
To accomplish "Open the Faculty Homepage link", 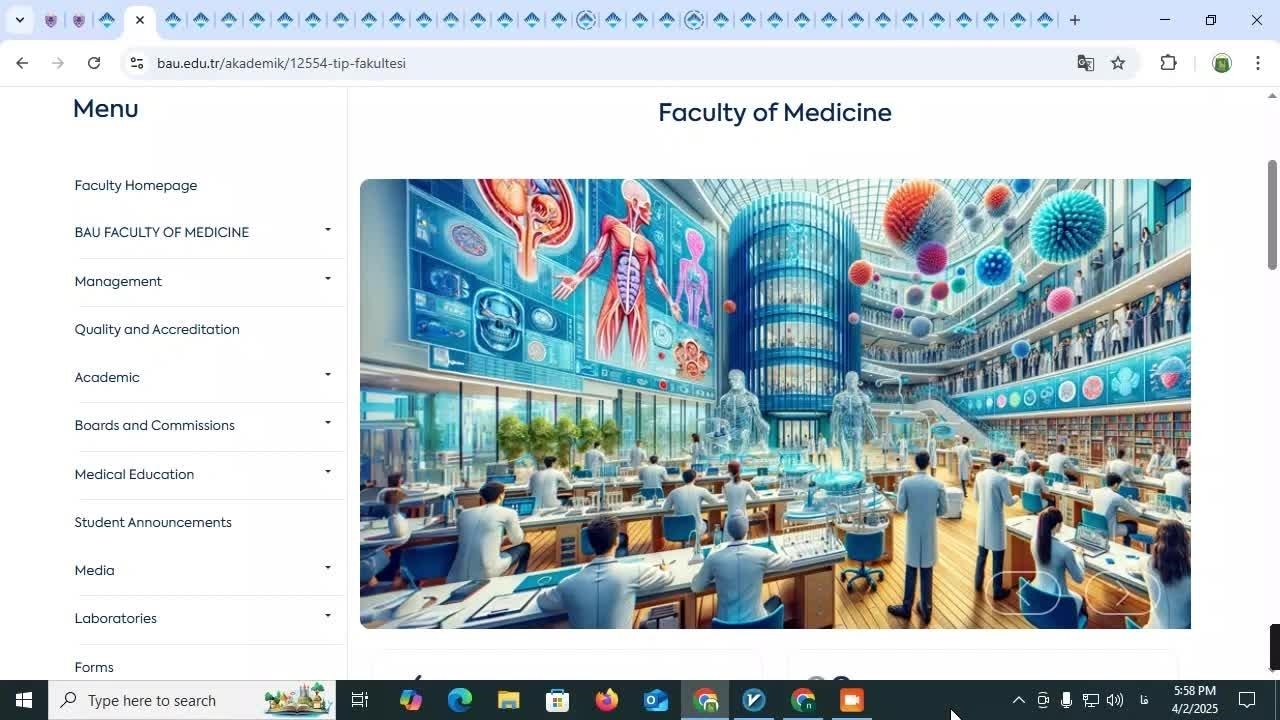I will [135, 185].
